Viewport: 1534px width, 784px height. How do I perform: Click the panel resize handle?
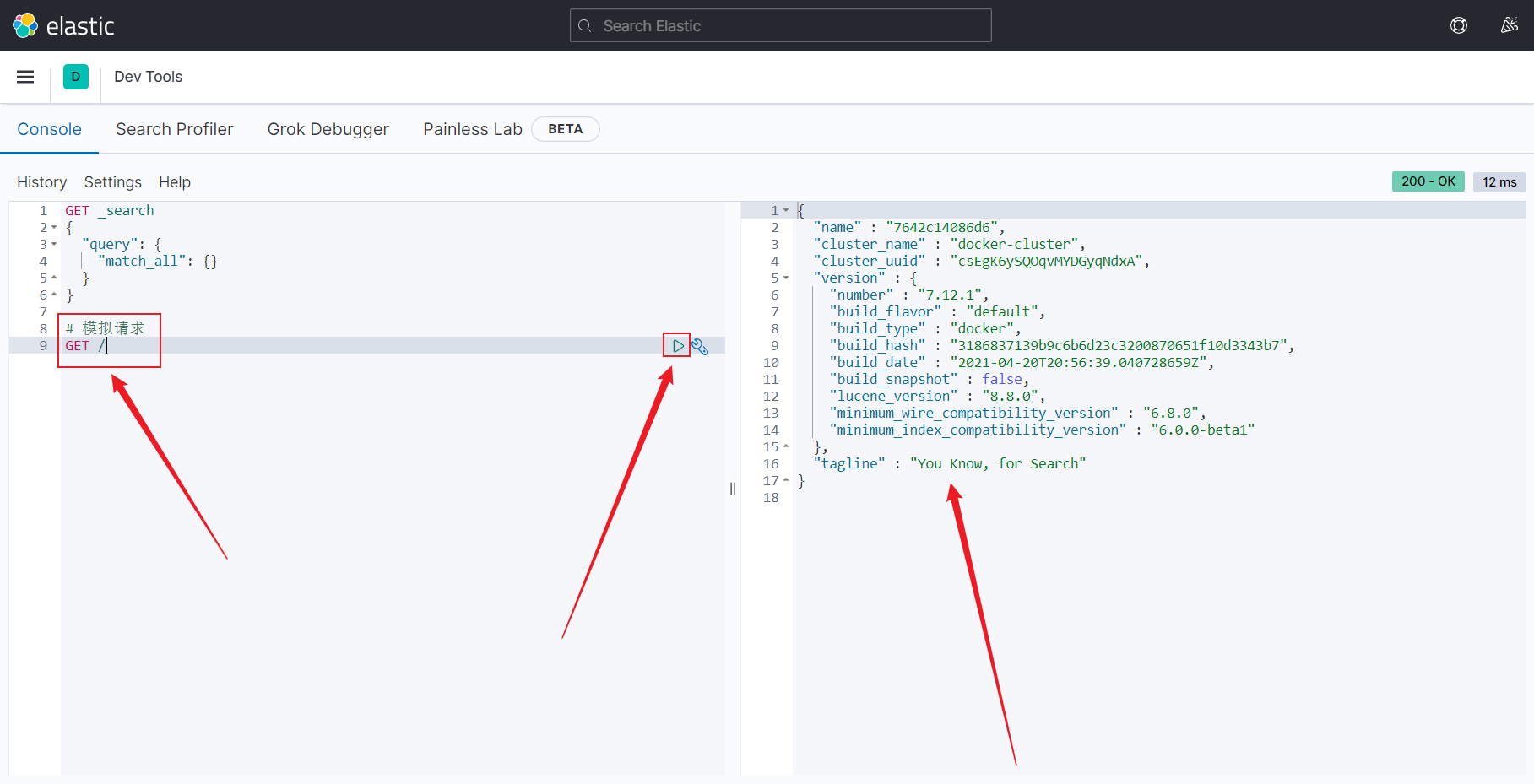click(x=733, y=489)
